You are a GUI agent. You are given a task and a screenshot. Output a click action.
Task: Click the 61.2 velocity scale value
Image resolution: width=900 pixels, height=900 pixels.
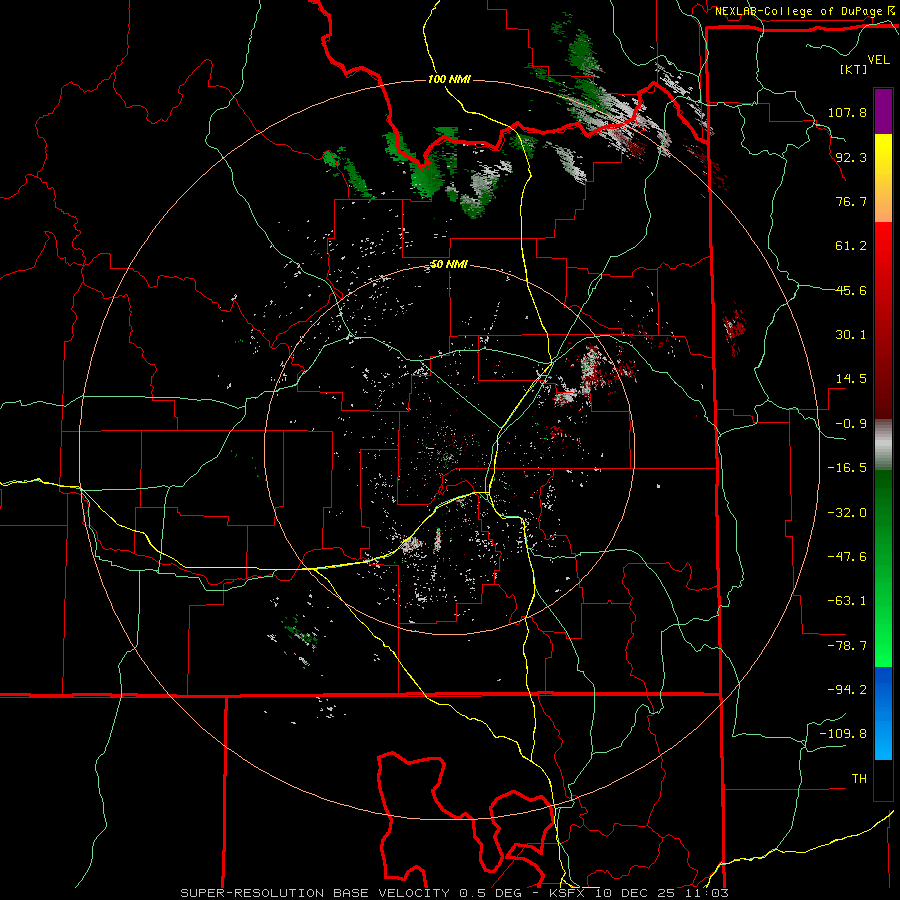pyautogui.click(x=851, y=246)
